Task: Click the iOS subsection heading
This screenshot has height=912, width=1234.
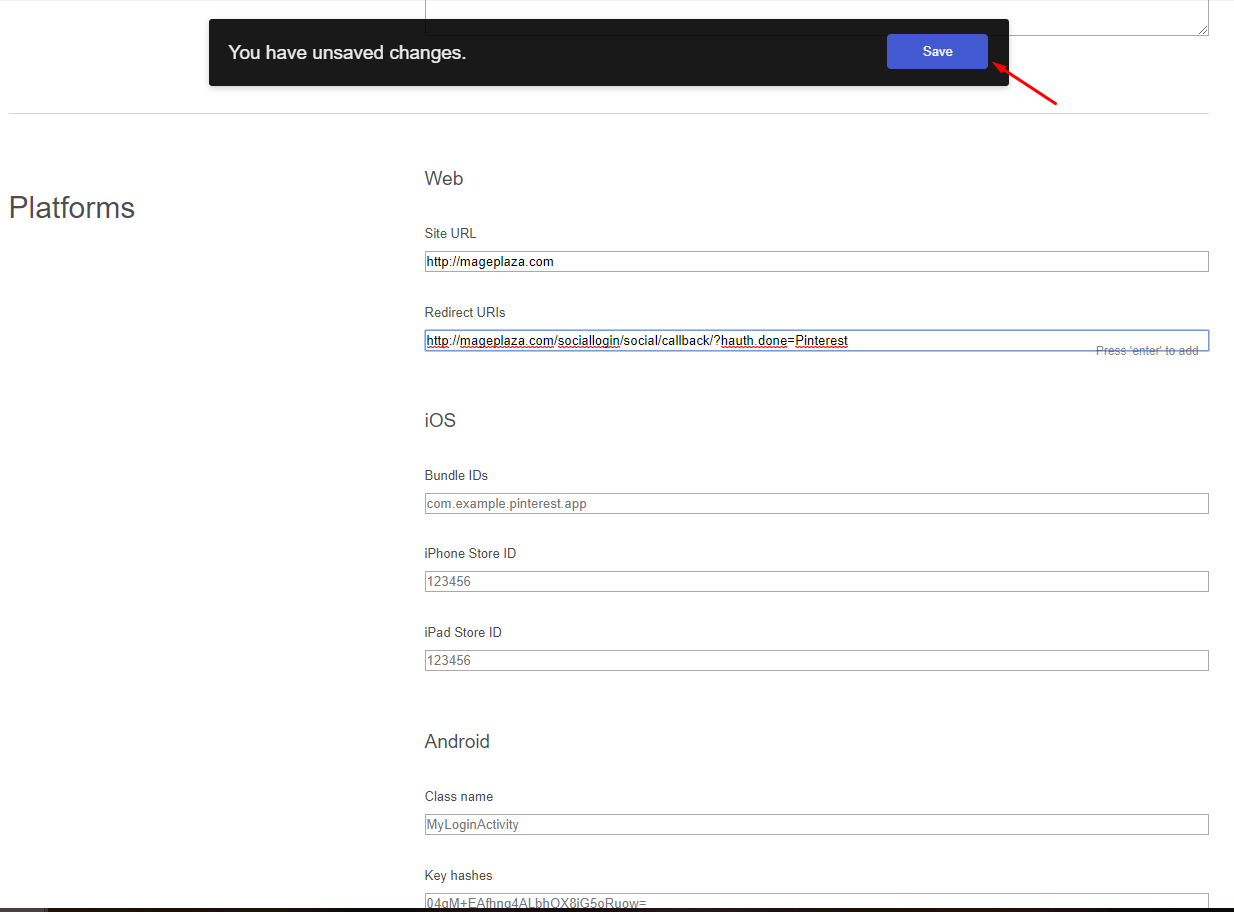Action: pyautogui.click(x=440, y=421)
